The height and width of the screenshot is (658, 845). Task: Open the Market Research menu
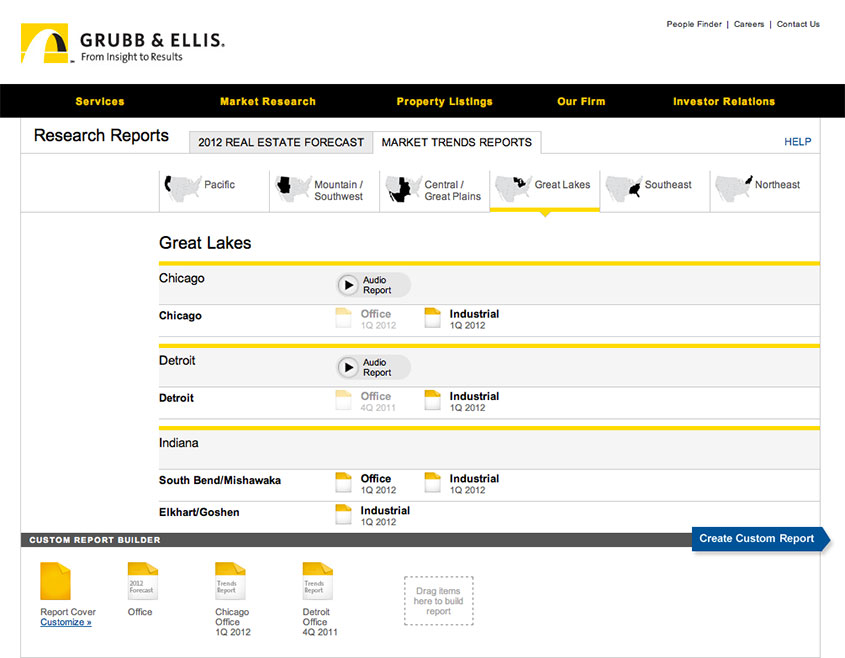(x=267, y=101)
